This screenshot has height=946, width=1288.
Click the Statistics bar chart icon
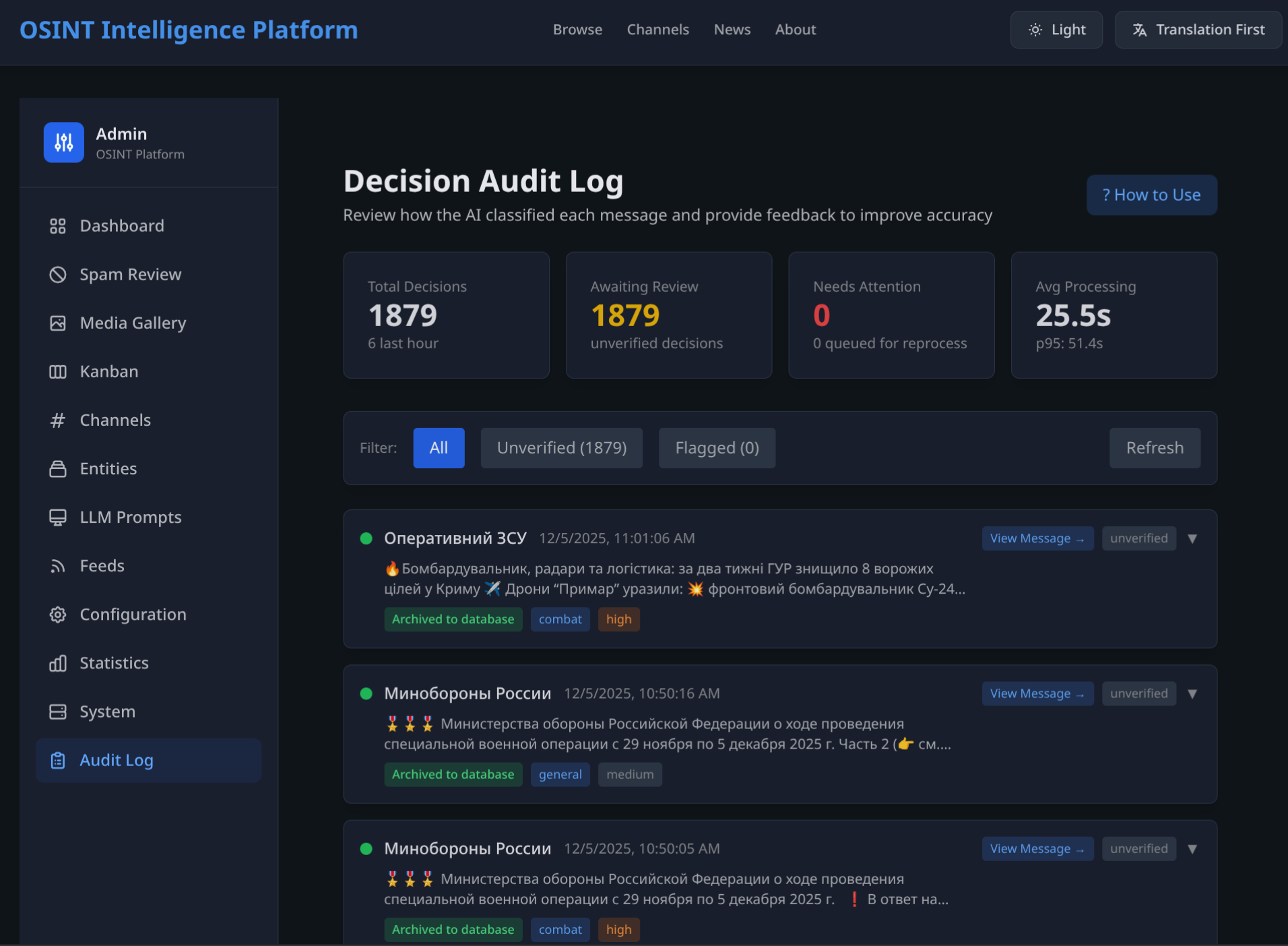click(58, 663)
